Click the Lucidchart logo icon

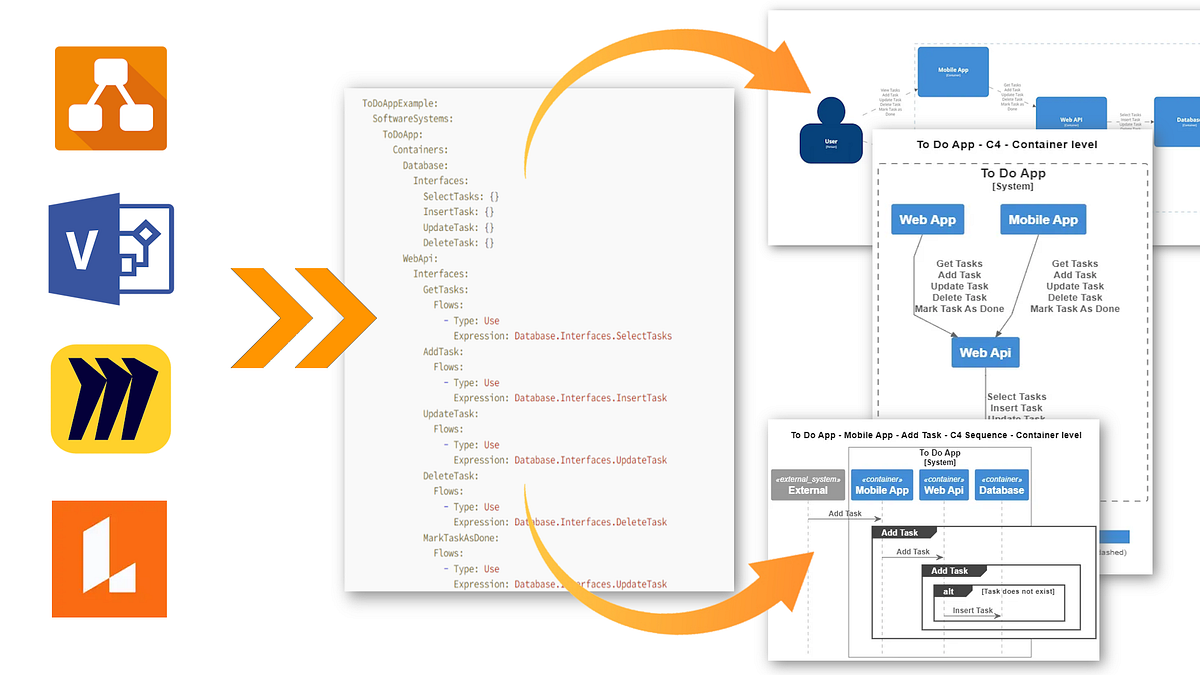[110, 558]
